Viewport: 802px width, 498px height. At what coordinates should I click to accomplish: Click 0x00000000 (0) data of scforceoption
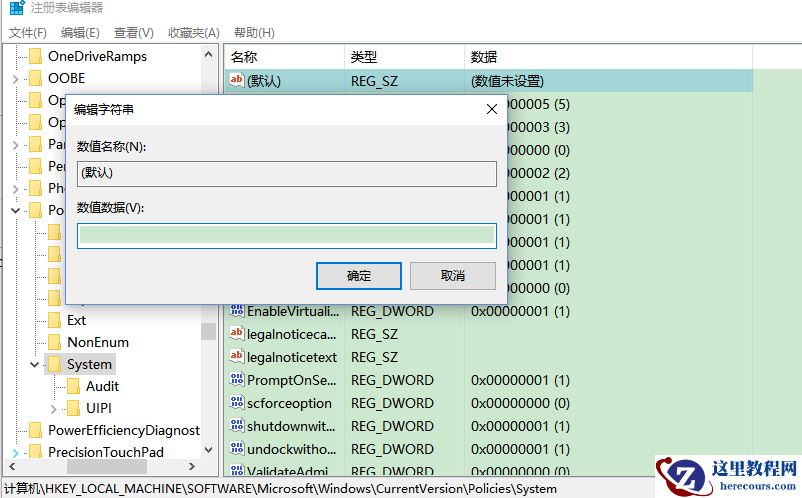(520, 403)
